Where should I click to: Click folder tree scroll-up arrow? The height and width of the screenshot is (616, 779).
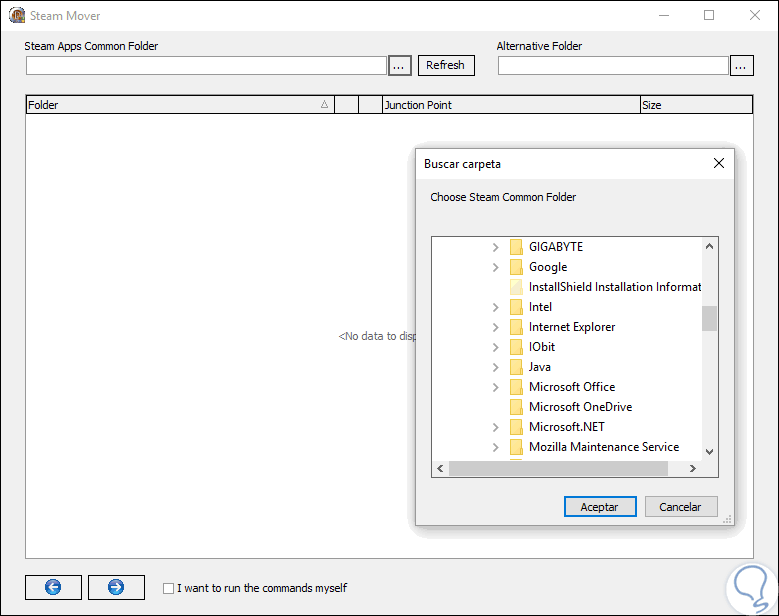point(709,246)
